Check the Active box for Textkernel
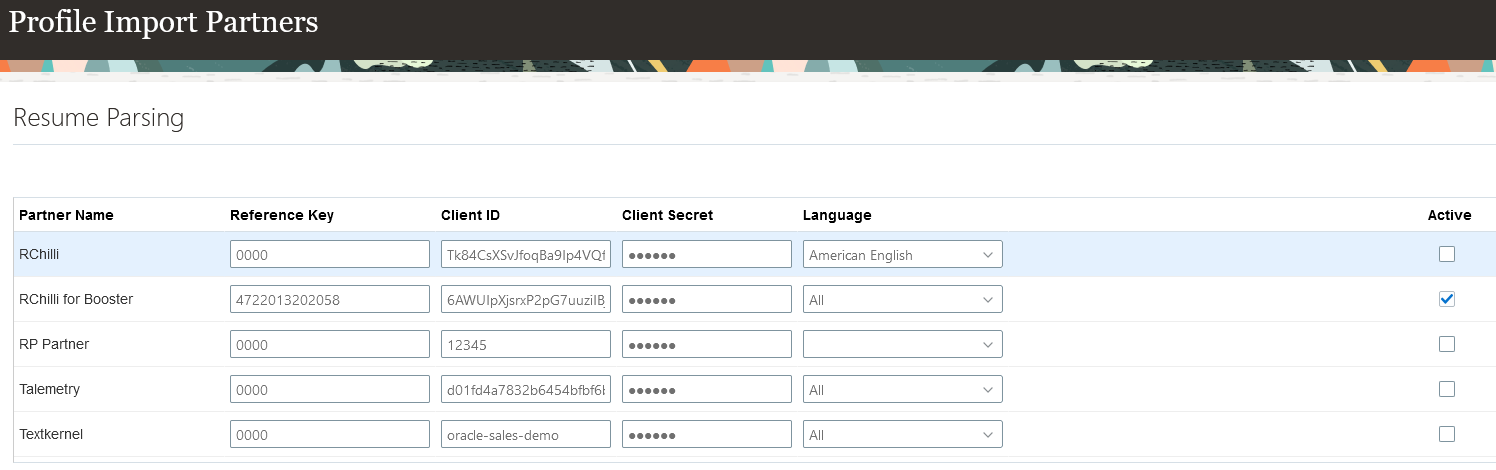1496x470 pixels. click(1446, 434)
